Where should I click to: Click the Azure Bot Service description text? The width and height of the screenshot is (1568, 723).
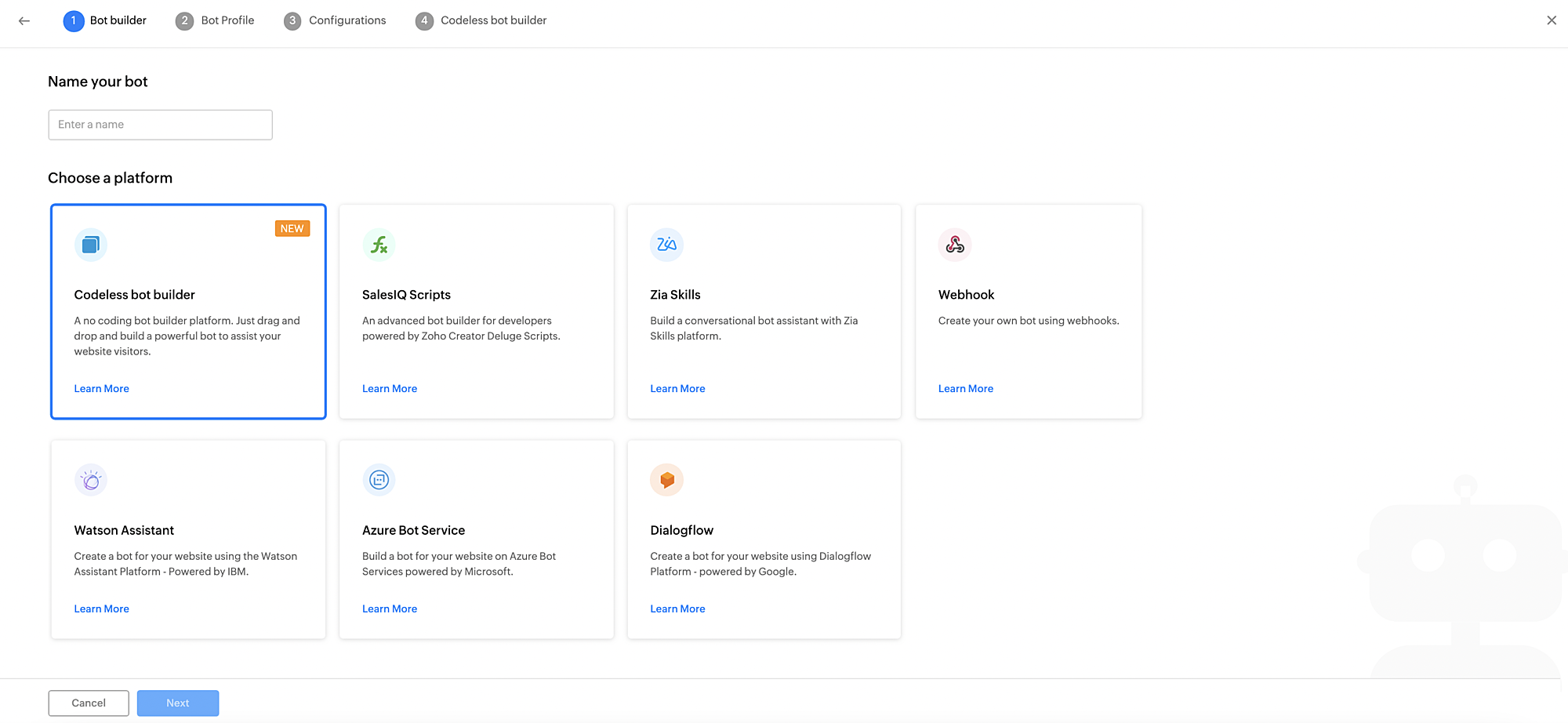[459, 564]
